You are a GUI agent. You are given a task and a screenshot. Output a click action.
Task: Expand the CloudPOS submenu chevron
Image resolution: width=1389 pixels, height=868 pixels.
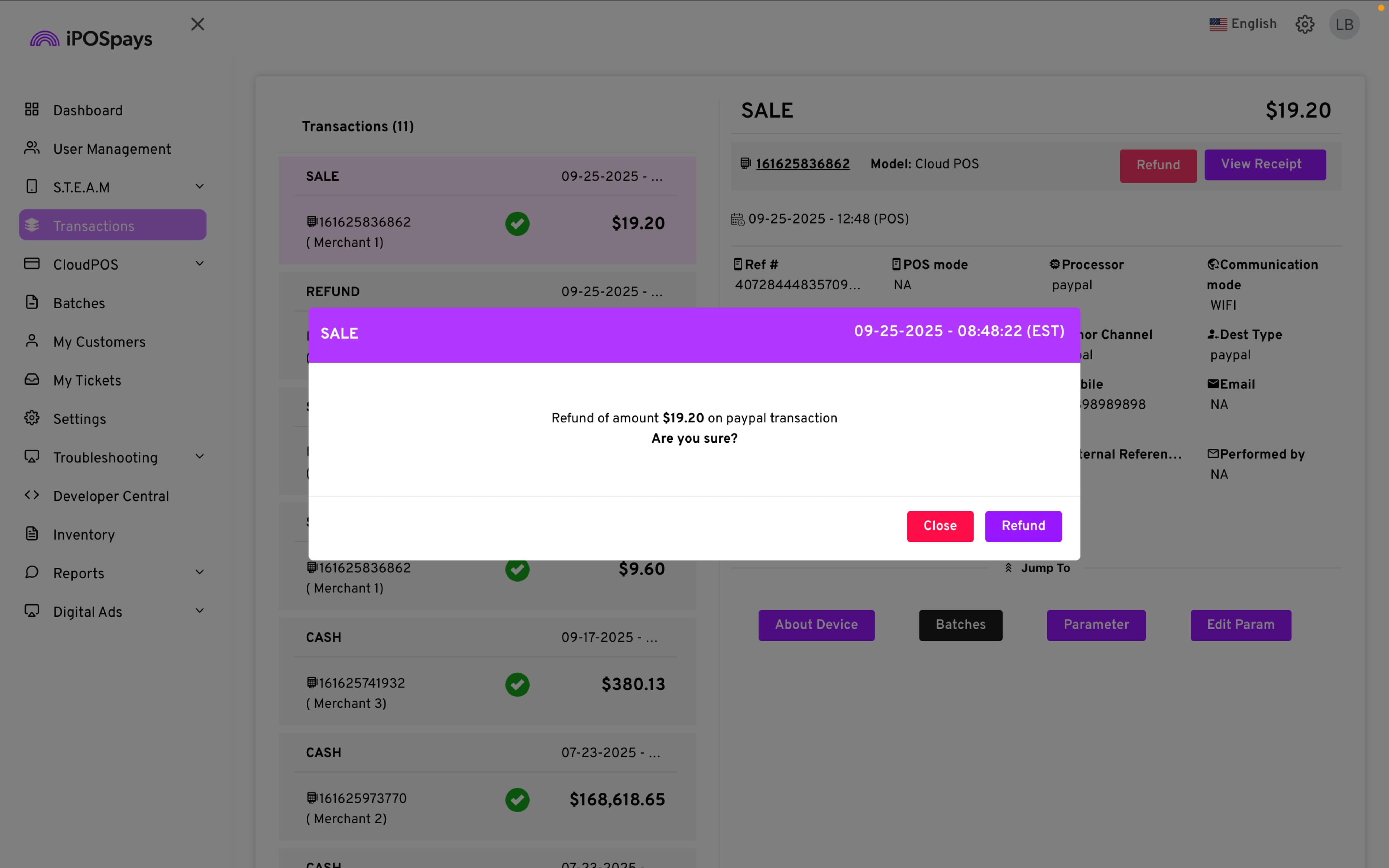pyautogui.click(x=199, y=264)
